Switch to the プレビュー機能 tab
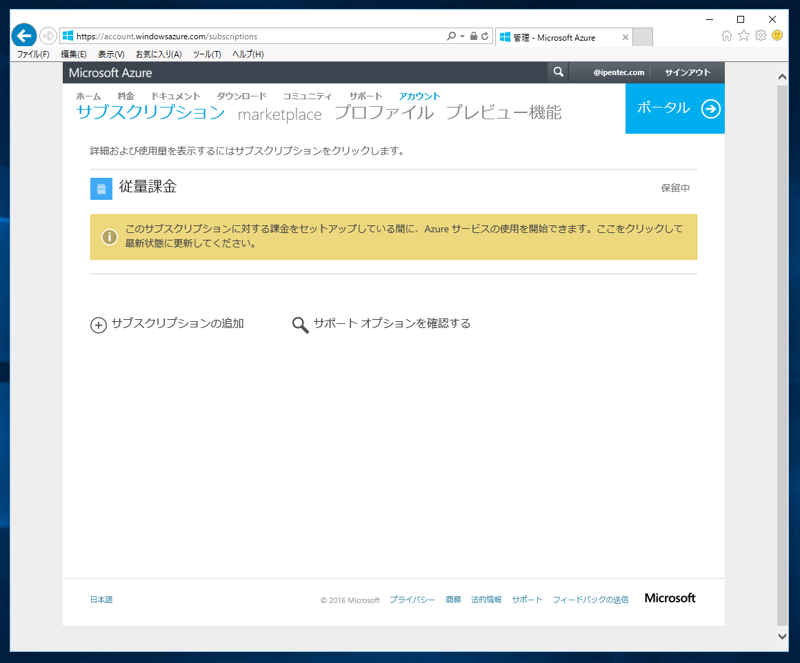 click(x=504, y=112)
